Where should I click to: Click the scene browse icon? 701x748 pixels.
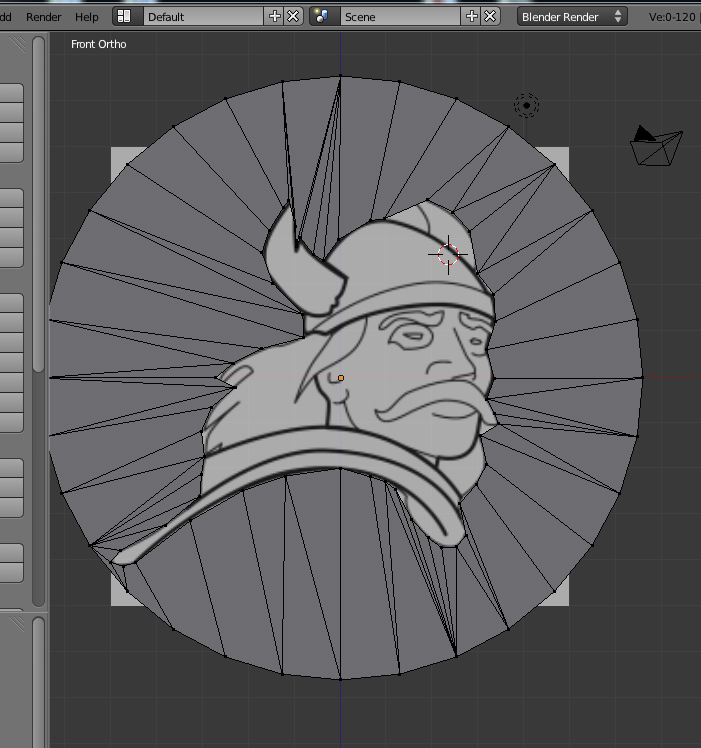[324, 17]
